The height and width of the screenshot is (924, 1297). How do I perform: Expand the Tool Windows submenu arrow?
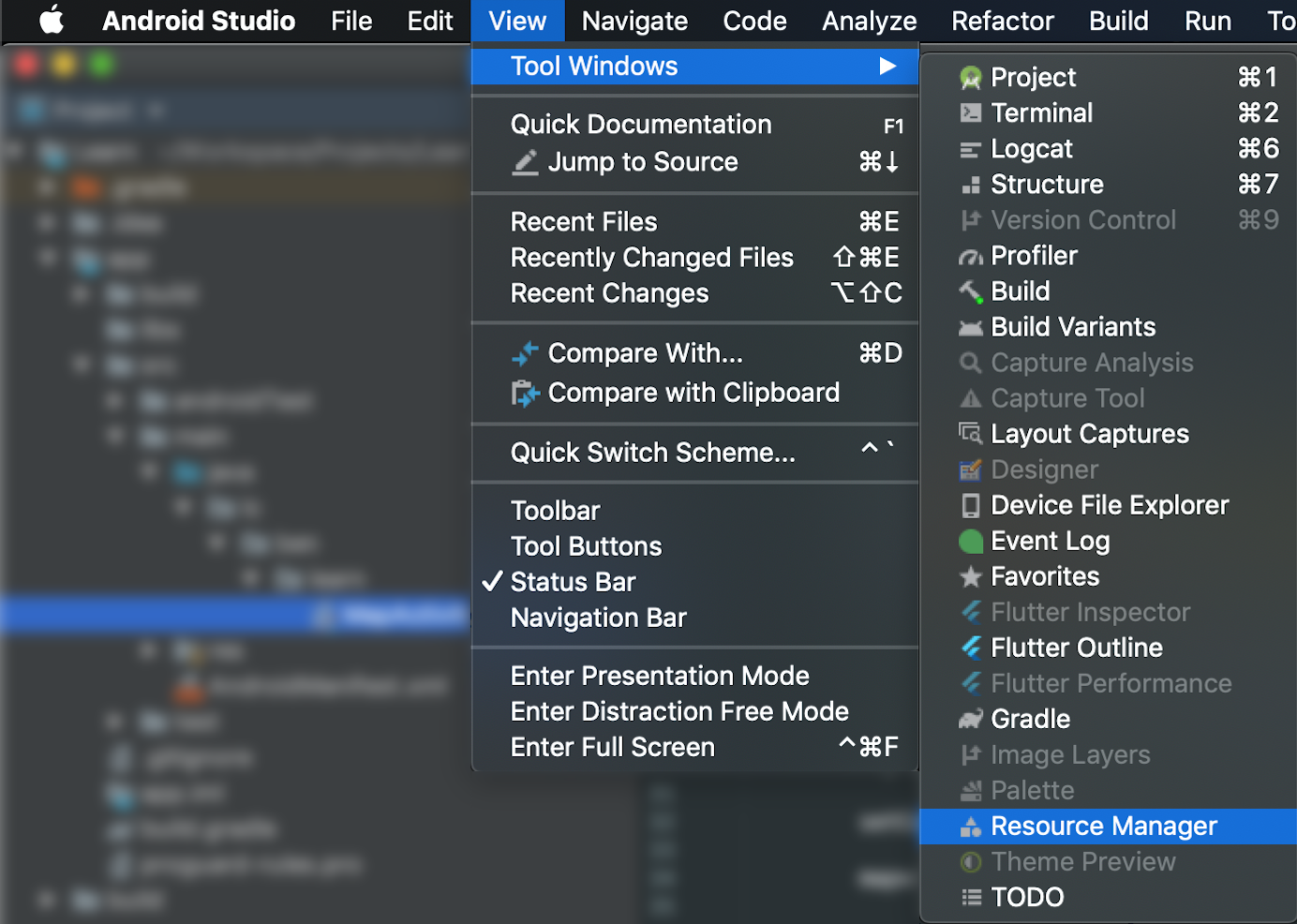(x=887, y=66)
